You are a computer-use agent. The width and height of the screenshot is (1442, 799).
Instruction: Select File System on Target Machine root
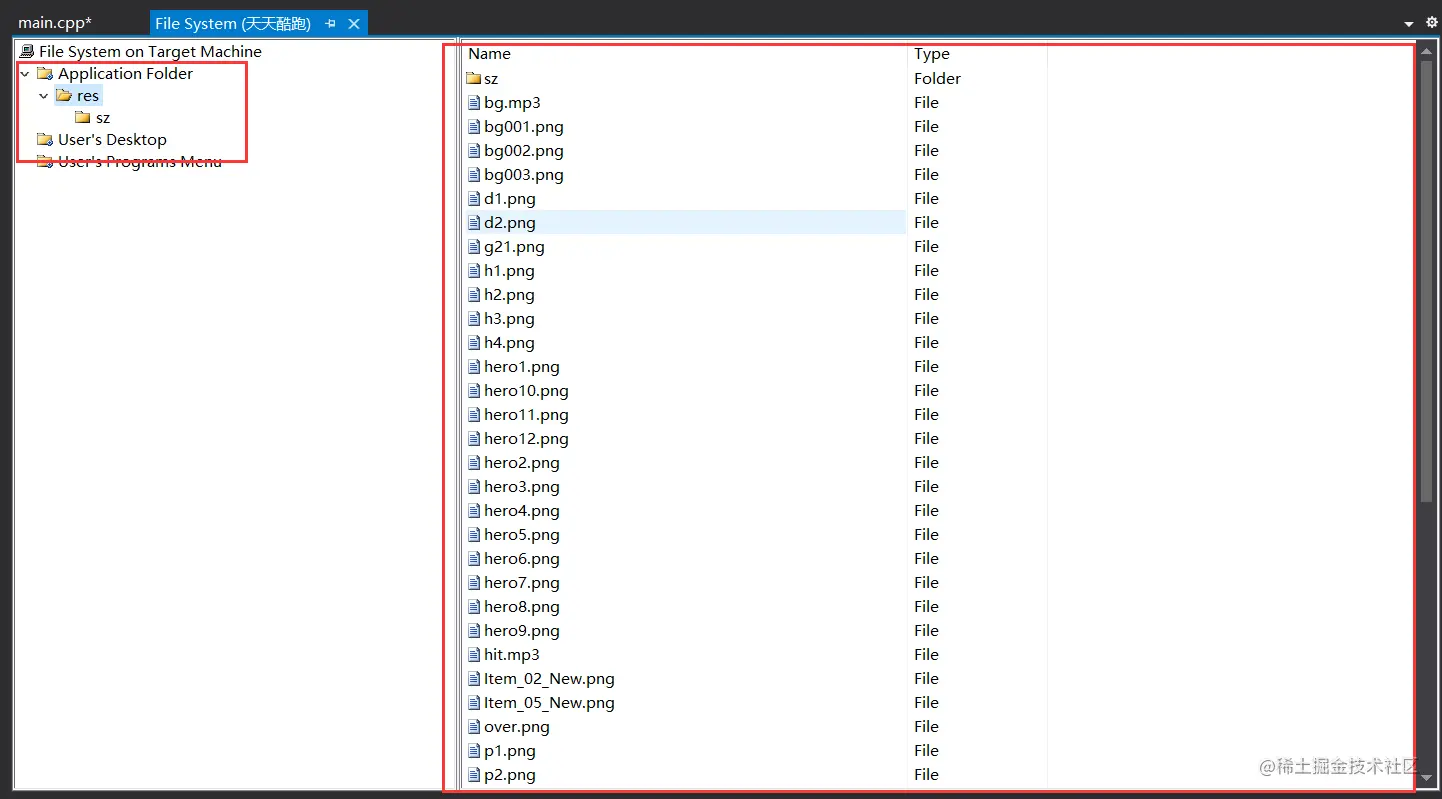pos(150,52)
